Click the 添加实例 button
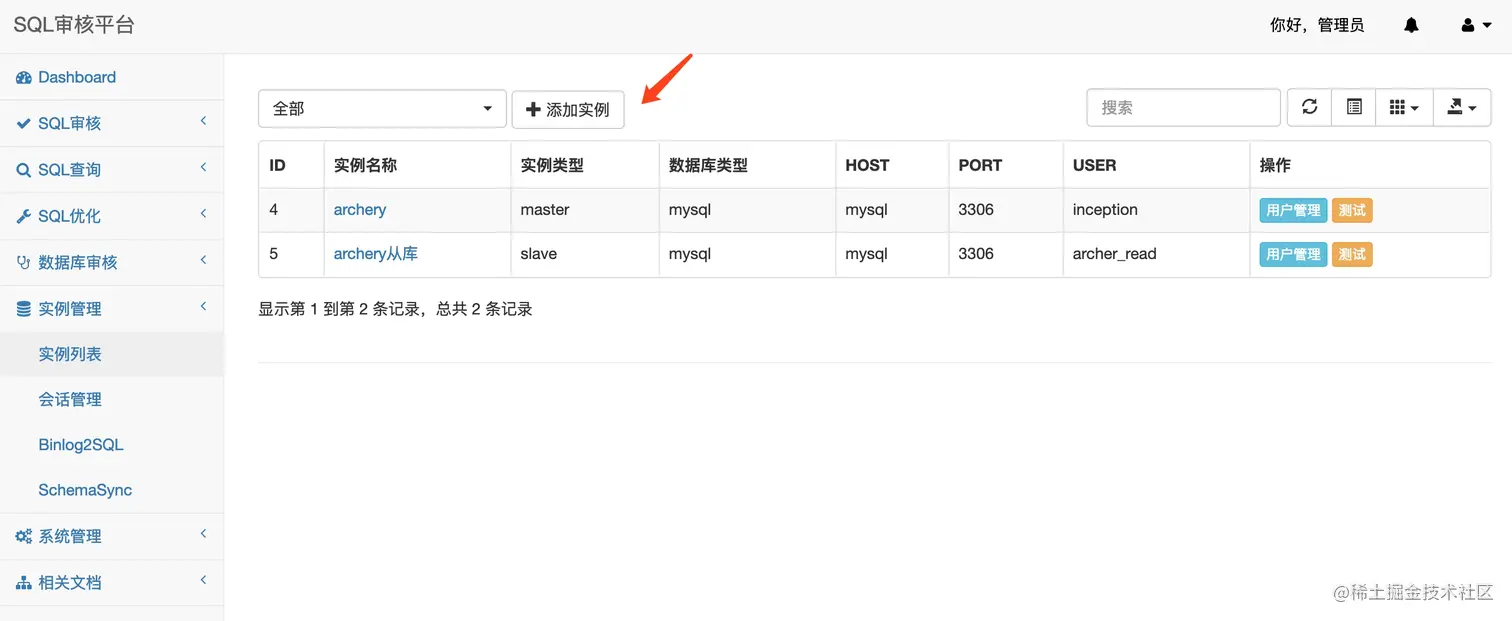Image resolution: width=1512 pixels, height=621 pixels. pyautogui.click(x=568, y=109)
